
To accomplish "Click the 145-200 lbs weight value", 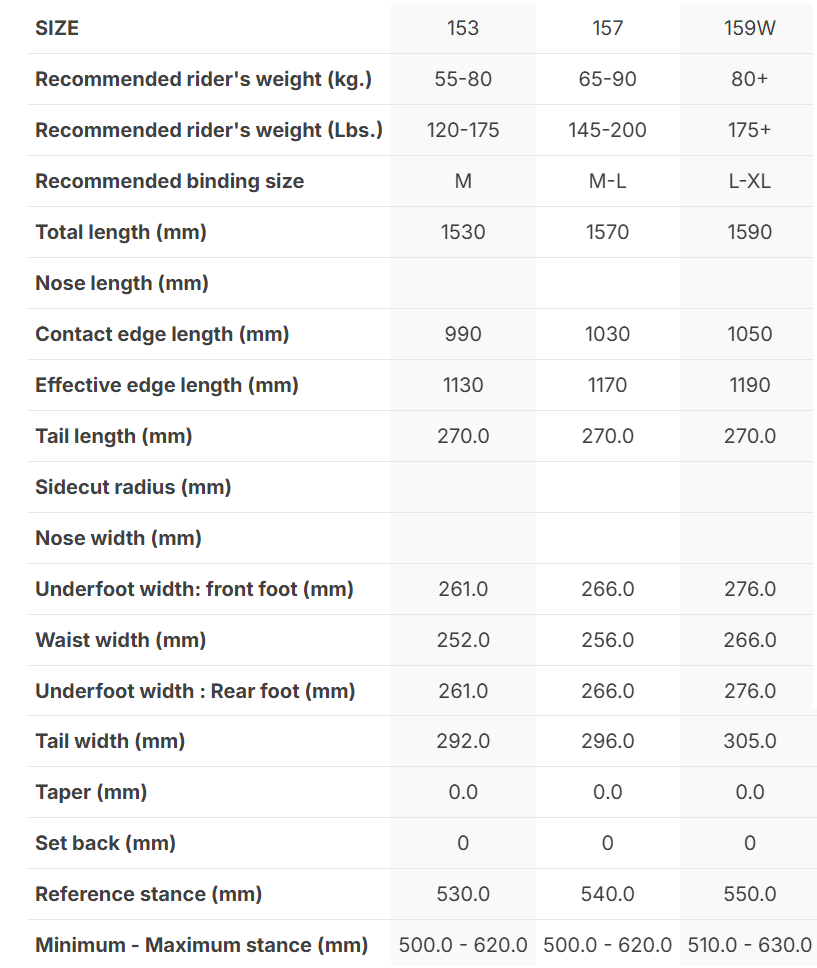I will (x=607, y=130).
